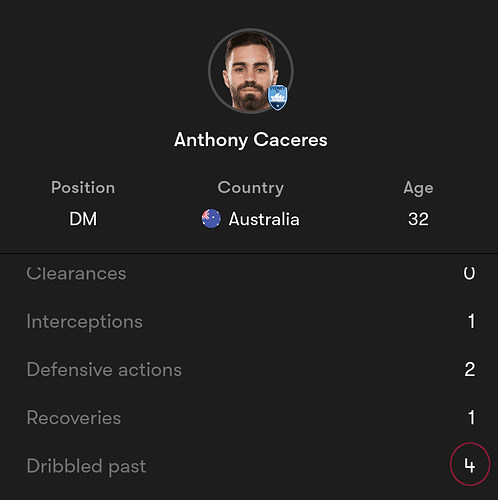Select the Australia country label
The height and width of the screenshot is (500, 498).
pos(264,219)
